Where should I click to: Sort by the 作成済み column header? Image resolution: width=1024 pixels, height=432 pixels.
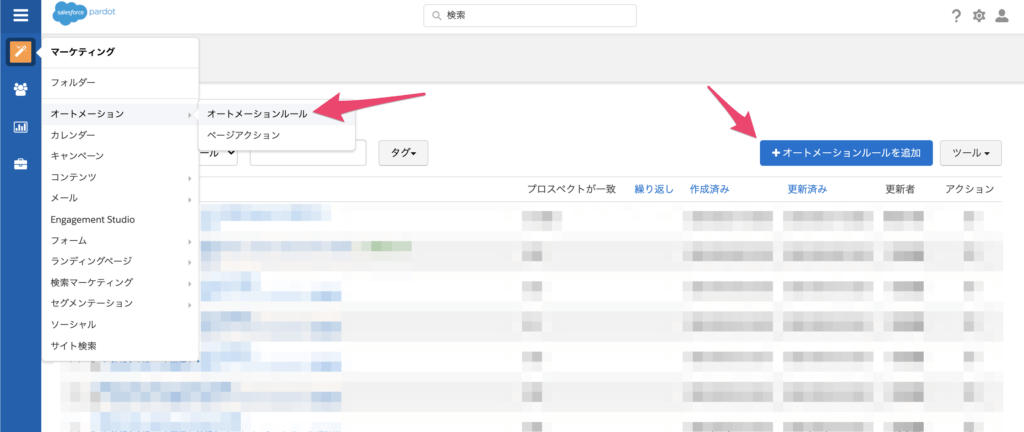point(714,189)
